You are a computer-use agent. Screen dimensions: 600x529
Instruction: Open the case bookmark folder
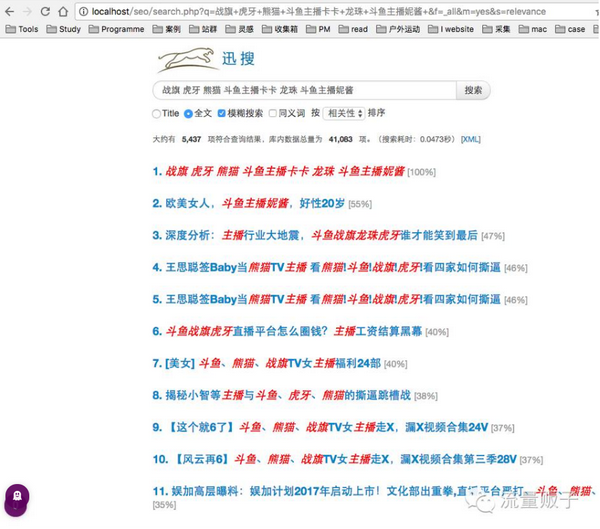570,29
